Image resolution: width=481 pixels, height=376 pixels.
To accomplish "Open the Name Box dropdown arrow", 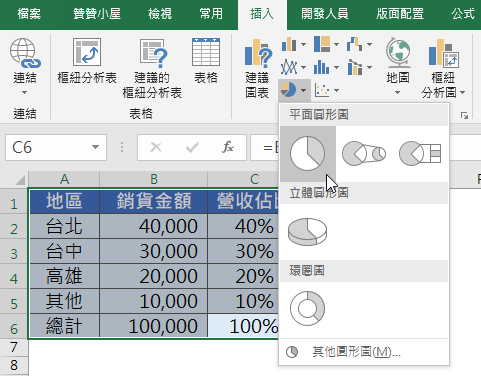I will coord(96,147).
